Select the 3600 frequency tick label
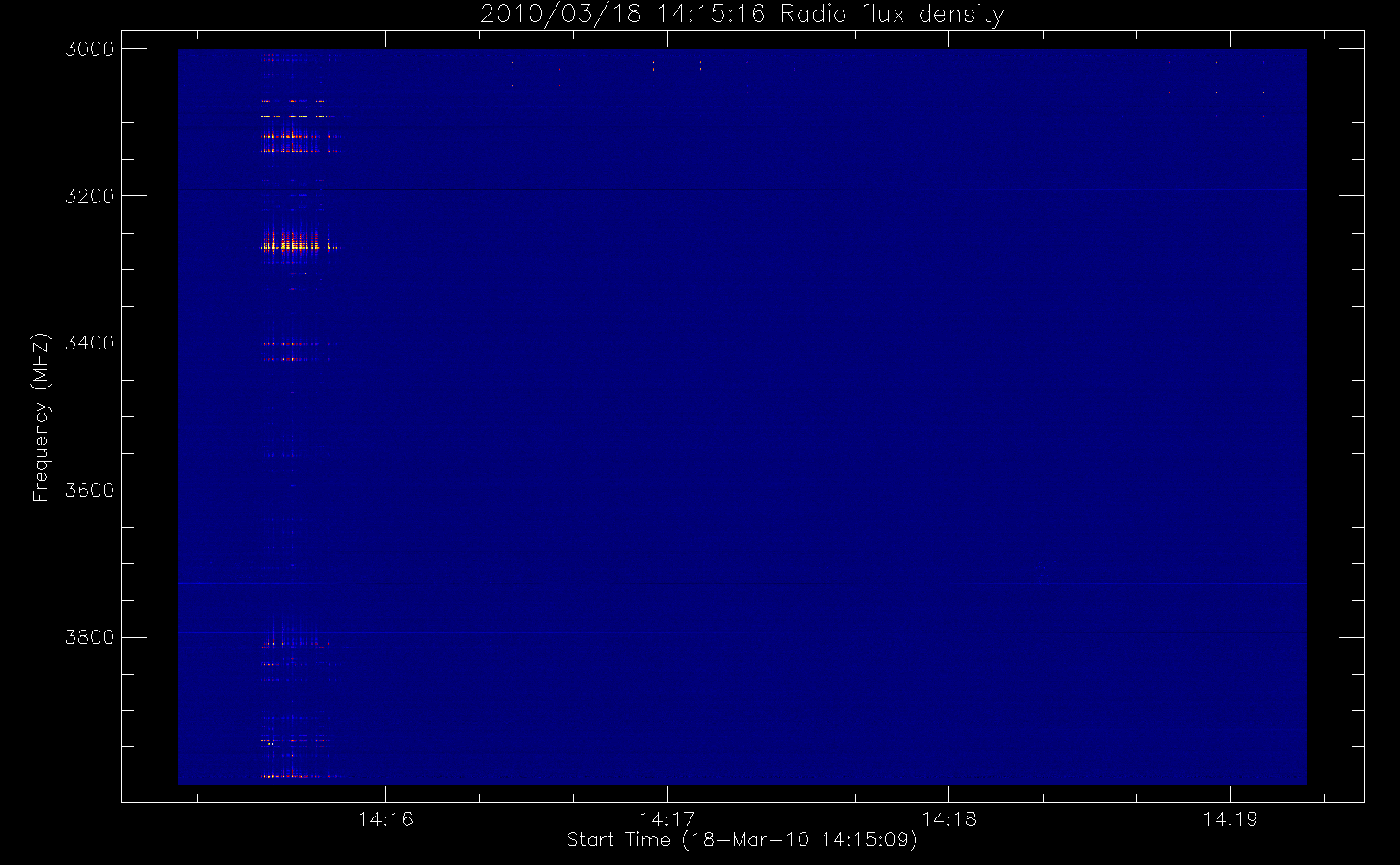 click(90, 490)
